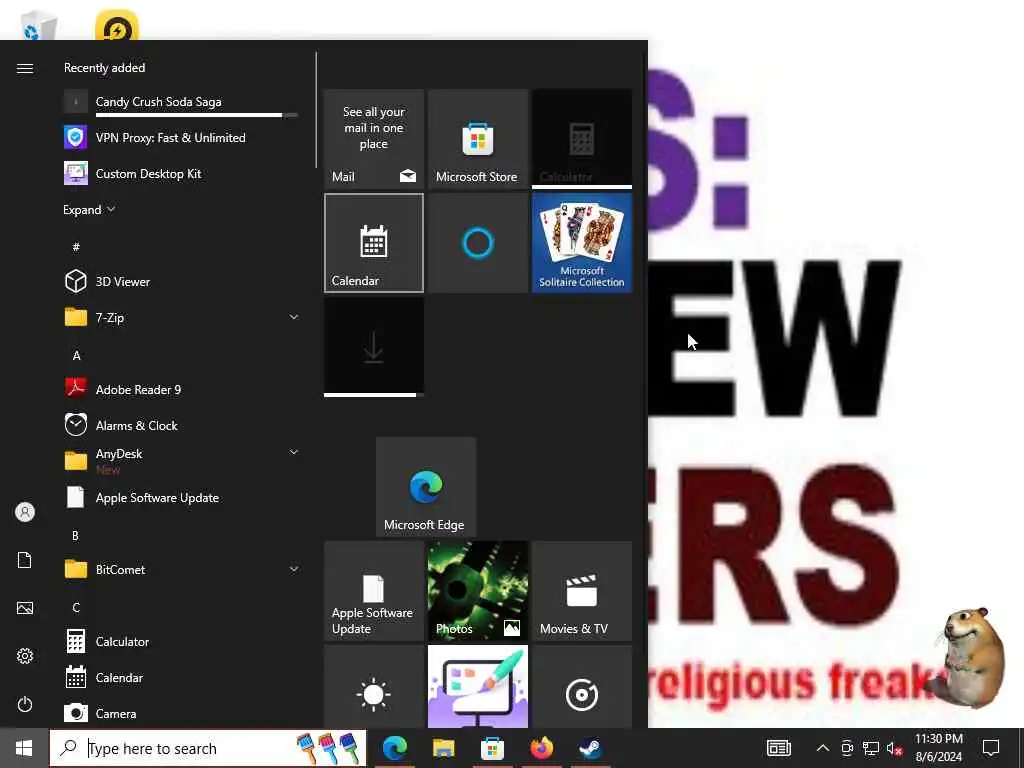
Task: Open the whiteboard paint app tile
Action: (477, 687)
